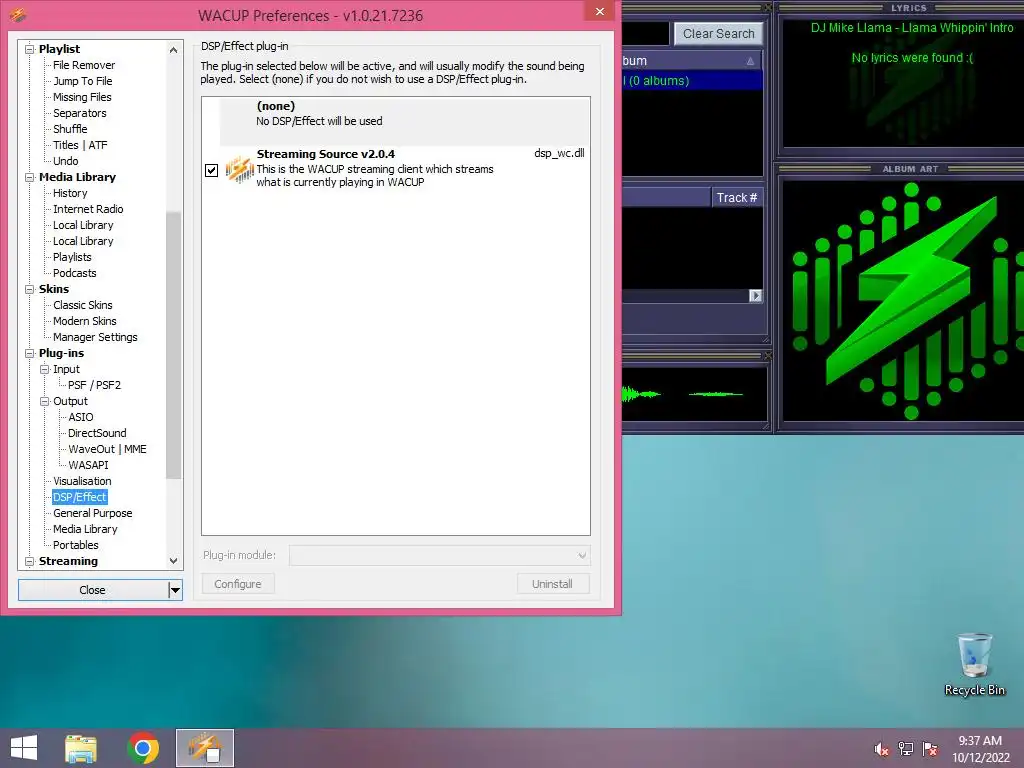Select the (0 albums) row
1024x768 pixels.
pyautogui.click(x=692, y=81)
